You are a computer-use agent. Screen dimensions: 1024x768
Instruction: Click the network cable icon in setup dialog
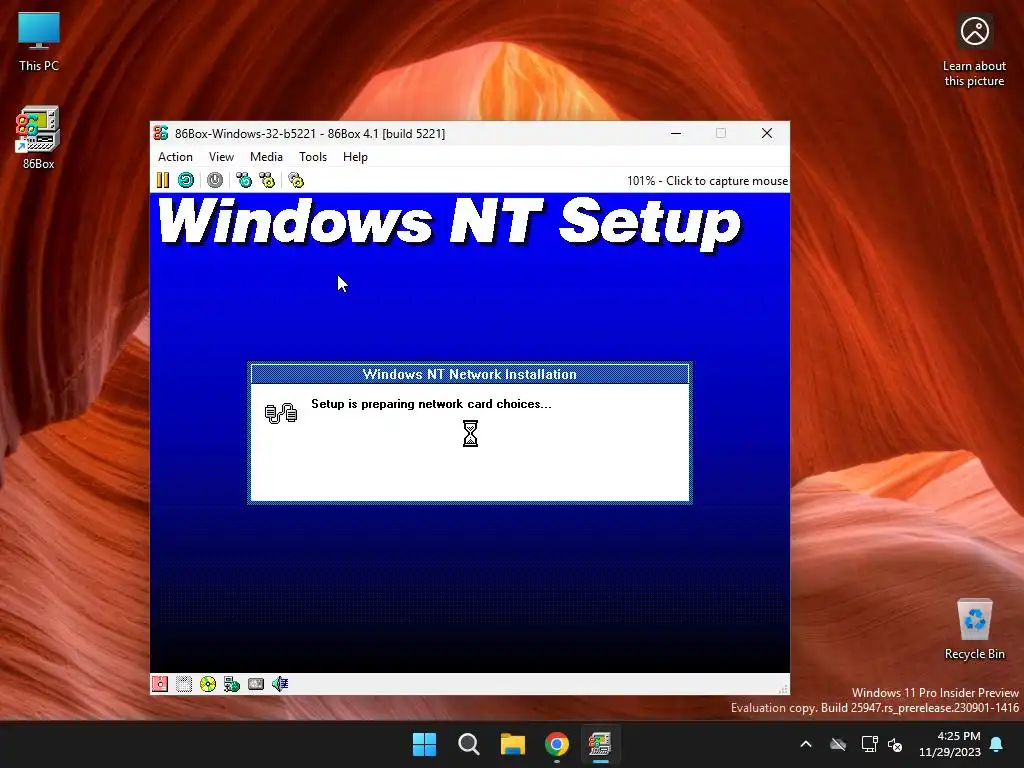click(281, 413)
